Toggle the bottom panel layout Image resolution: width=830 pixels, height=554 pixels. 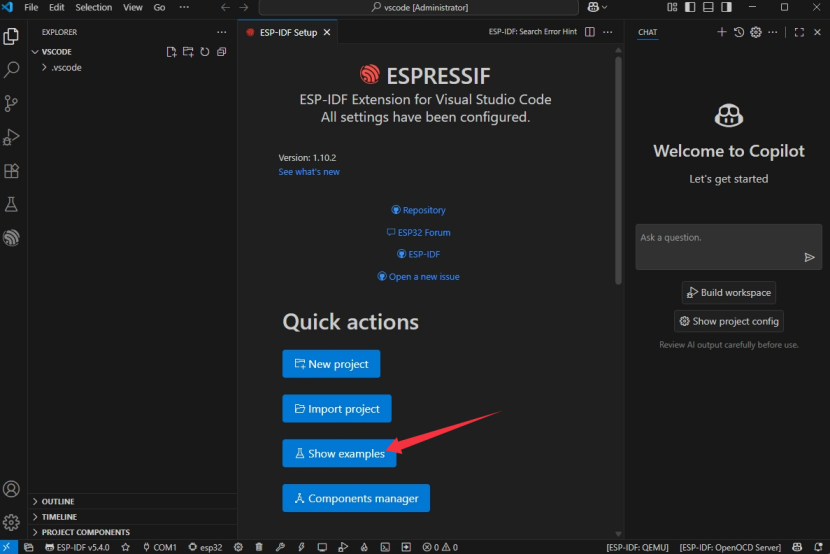tap(708, 7)
